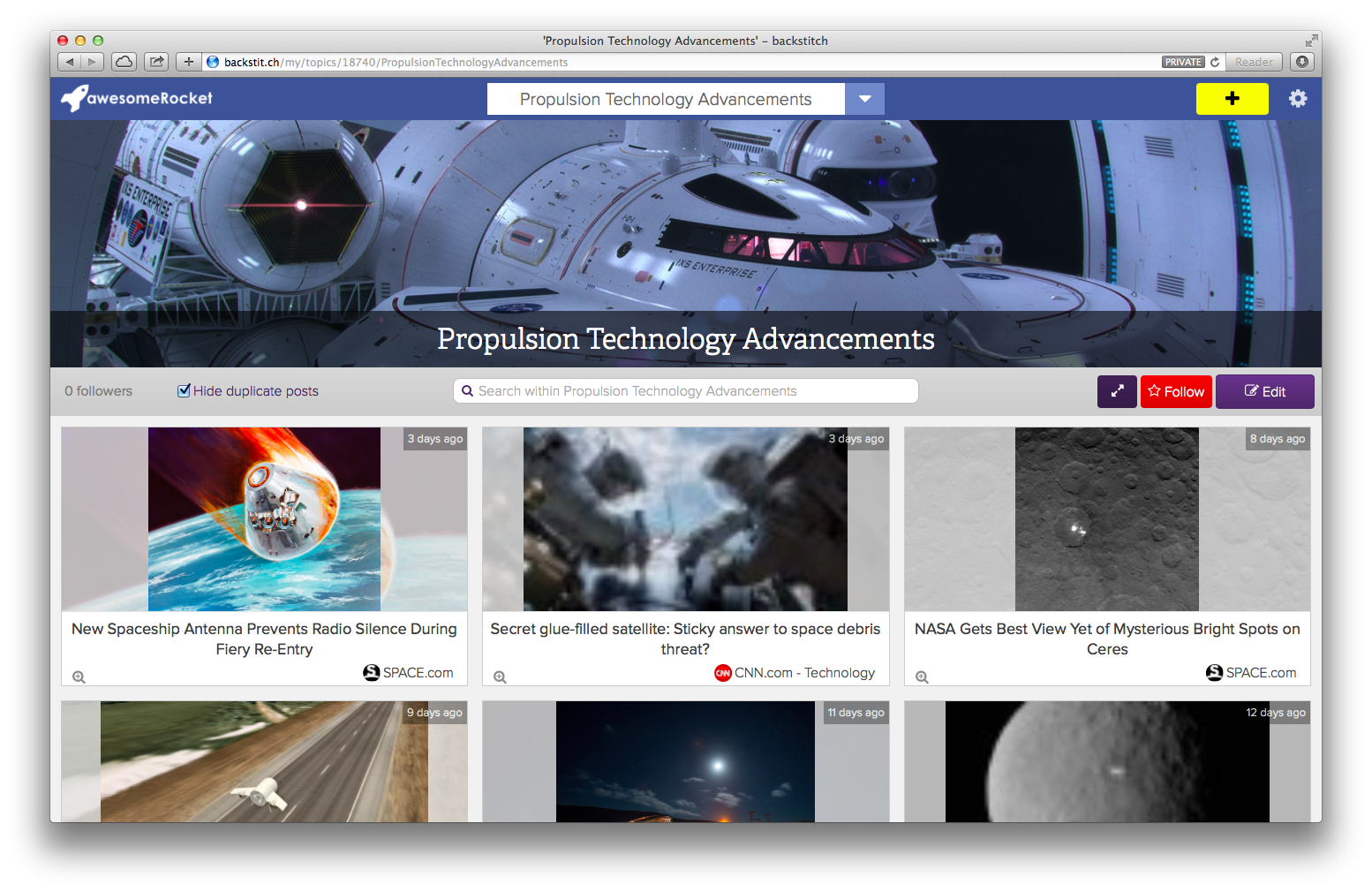Click the Propulsion Technology Advancements banner title

coord(686,339)
